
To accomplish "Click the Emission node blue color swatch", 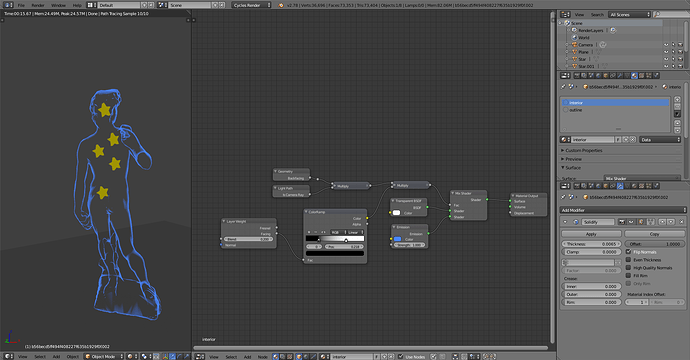I will pyautogui.click(x=397, y=239).
